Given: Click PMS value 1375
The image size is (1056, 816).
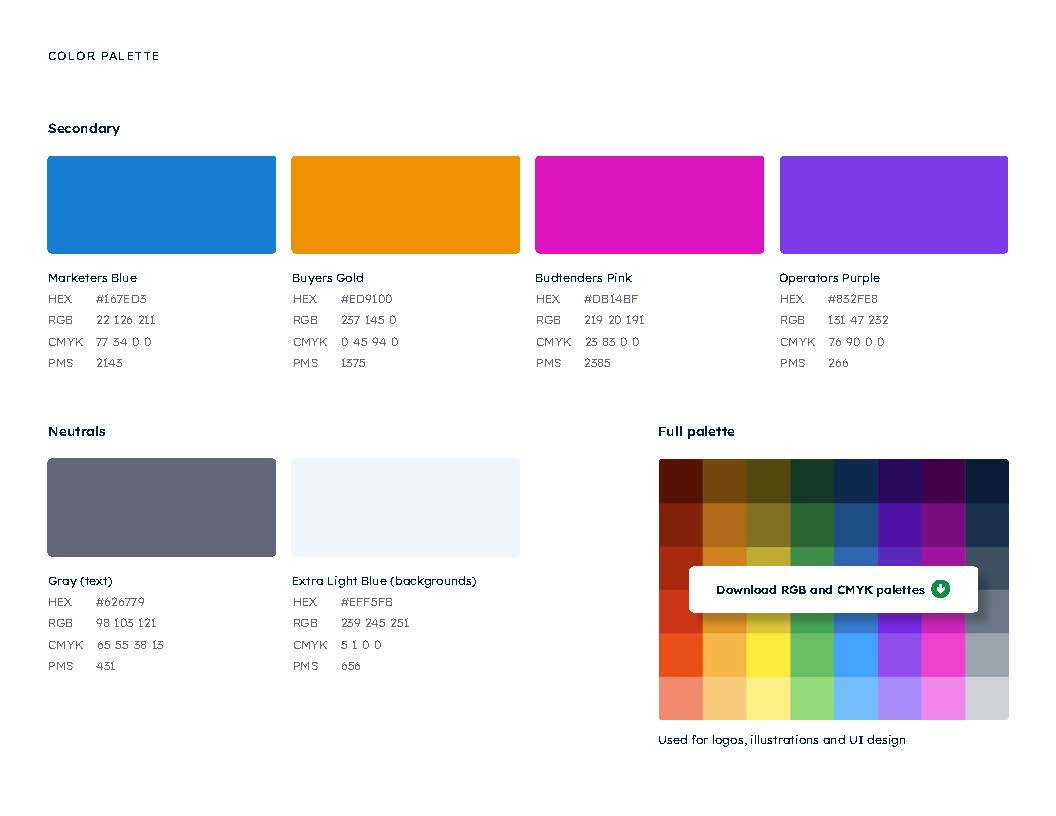Looking at the screenshot, I should (353, 363).
